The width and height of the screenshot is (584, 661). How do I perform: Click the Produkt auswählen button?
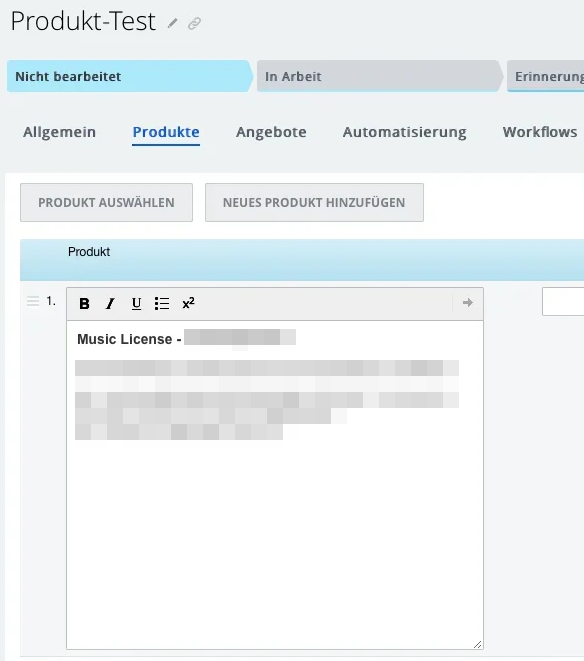click(x=106, y=202)
